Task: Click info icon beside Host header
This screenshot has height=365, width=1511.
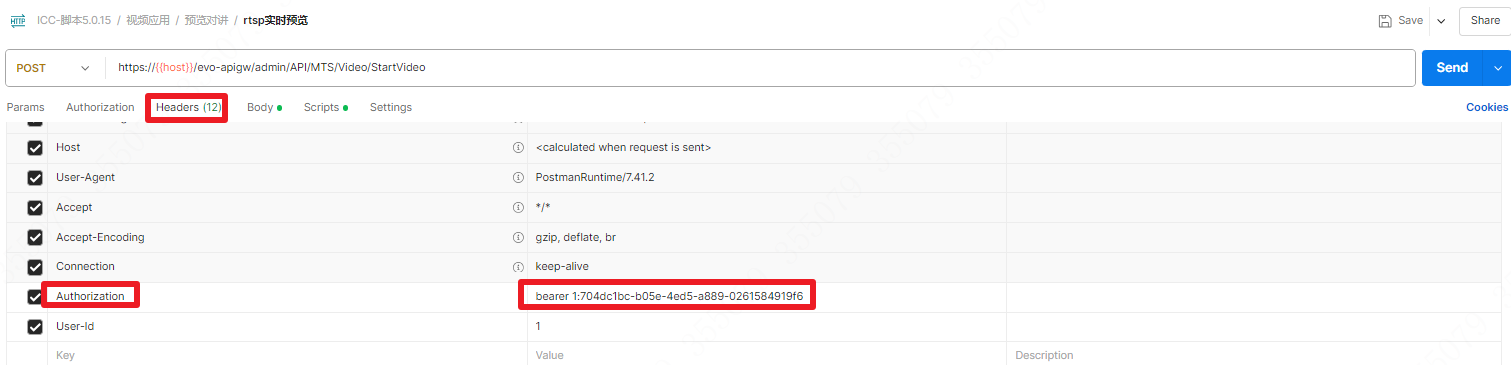Action: point(518,147)
